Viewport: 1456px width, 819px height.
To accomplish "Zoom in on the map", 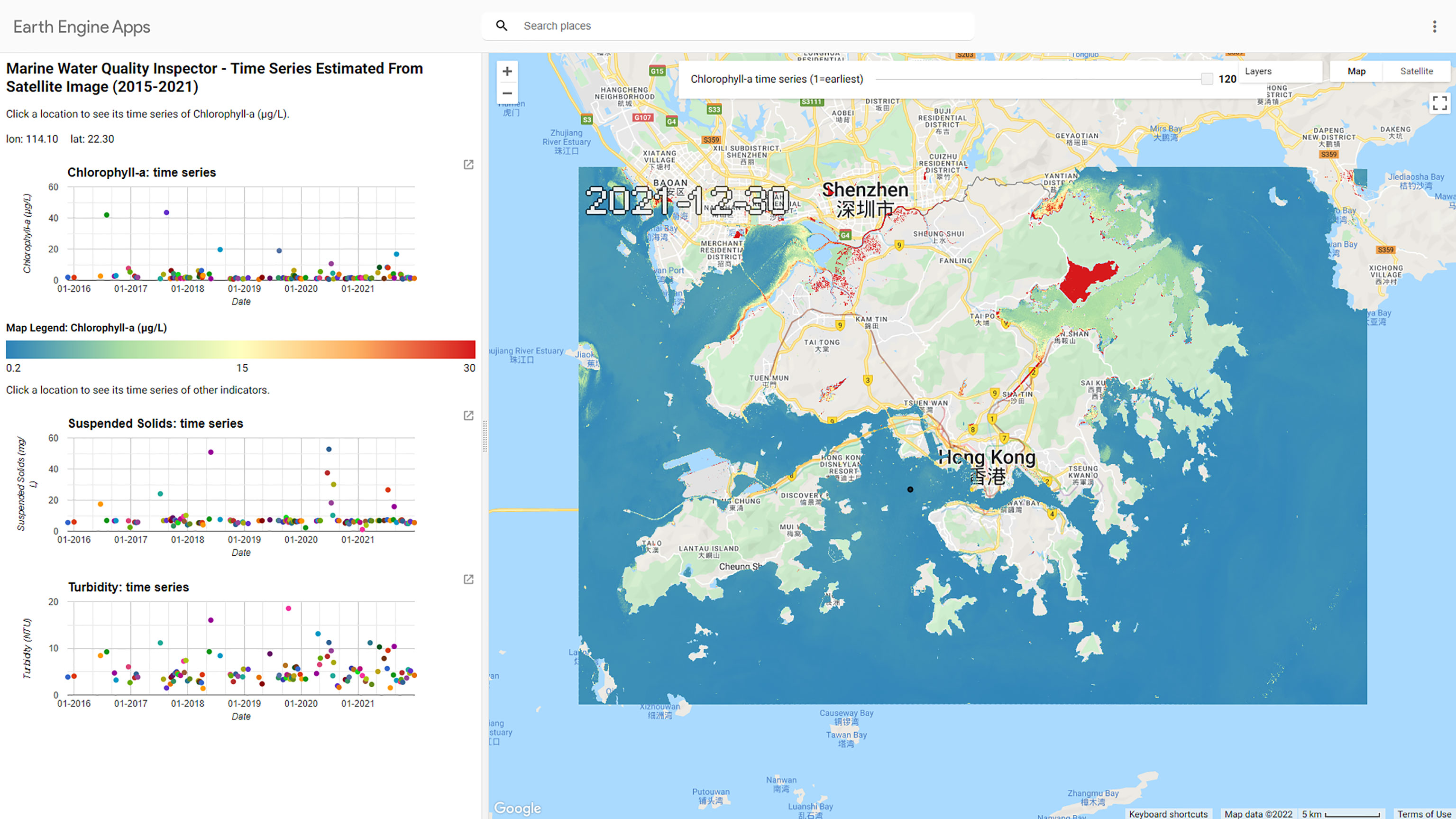I will [507, 71].
